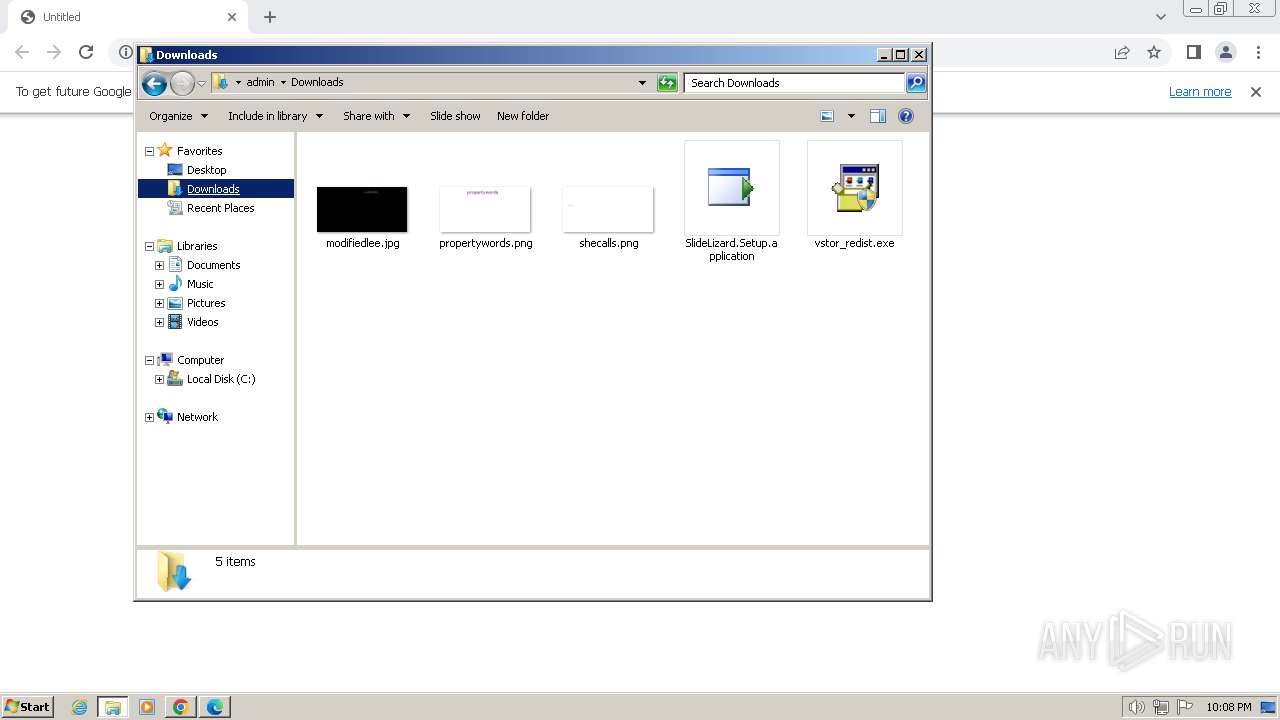
Task: Open Chrome tab search chevron
Action: click(1160, 16)
